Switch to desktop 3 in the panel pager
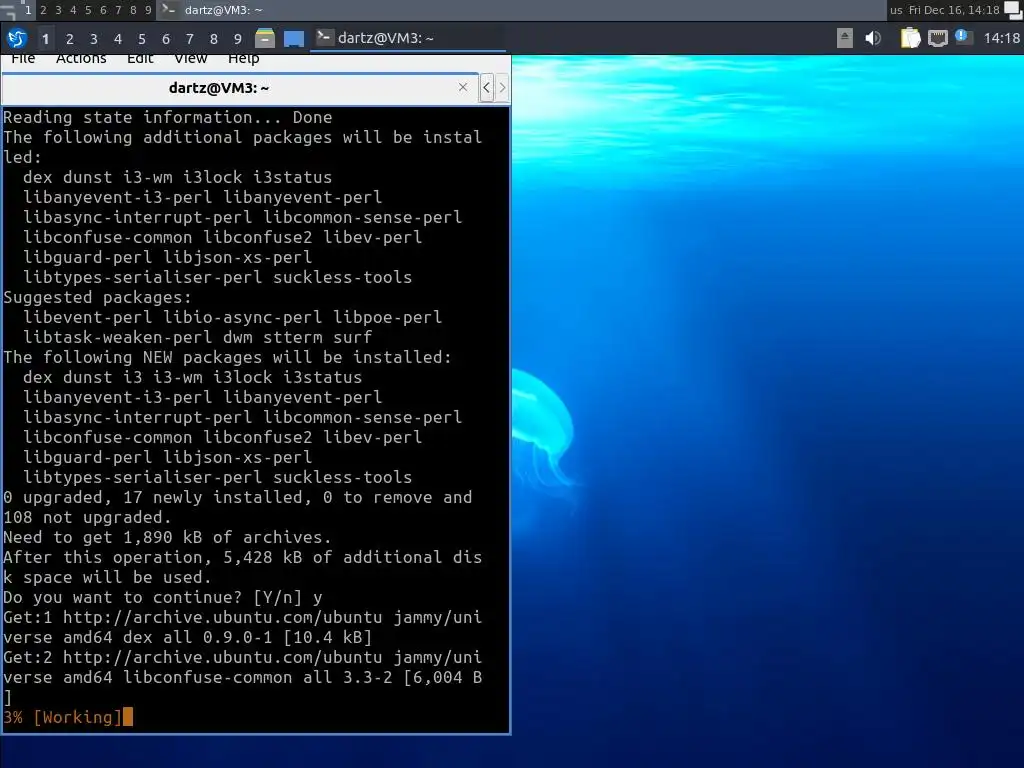The width and height of the screenshot is (1024, 768). (93, 39)
